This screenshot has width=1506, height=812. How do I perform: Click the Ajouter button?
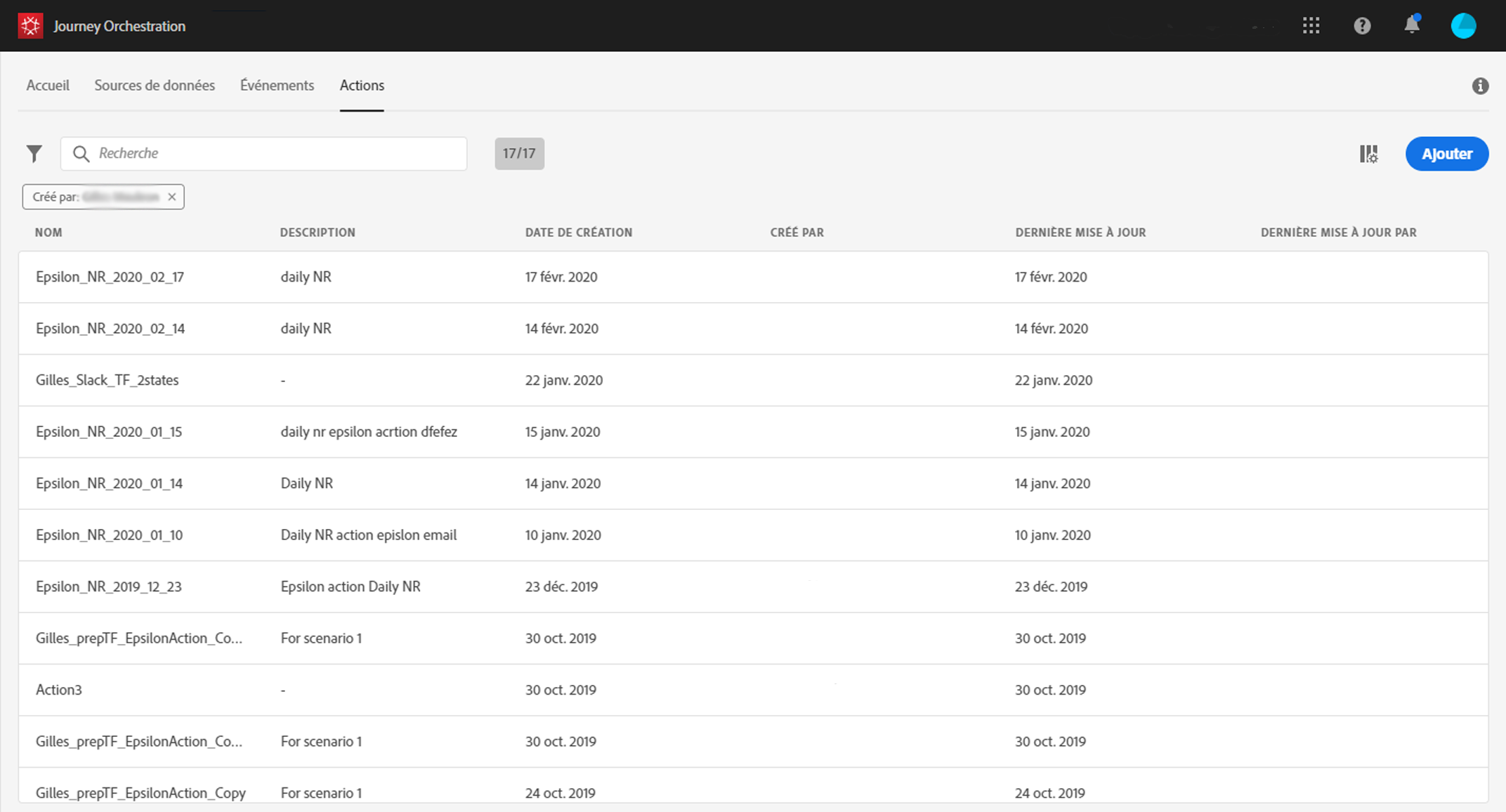click(1446, 154)
